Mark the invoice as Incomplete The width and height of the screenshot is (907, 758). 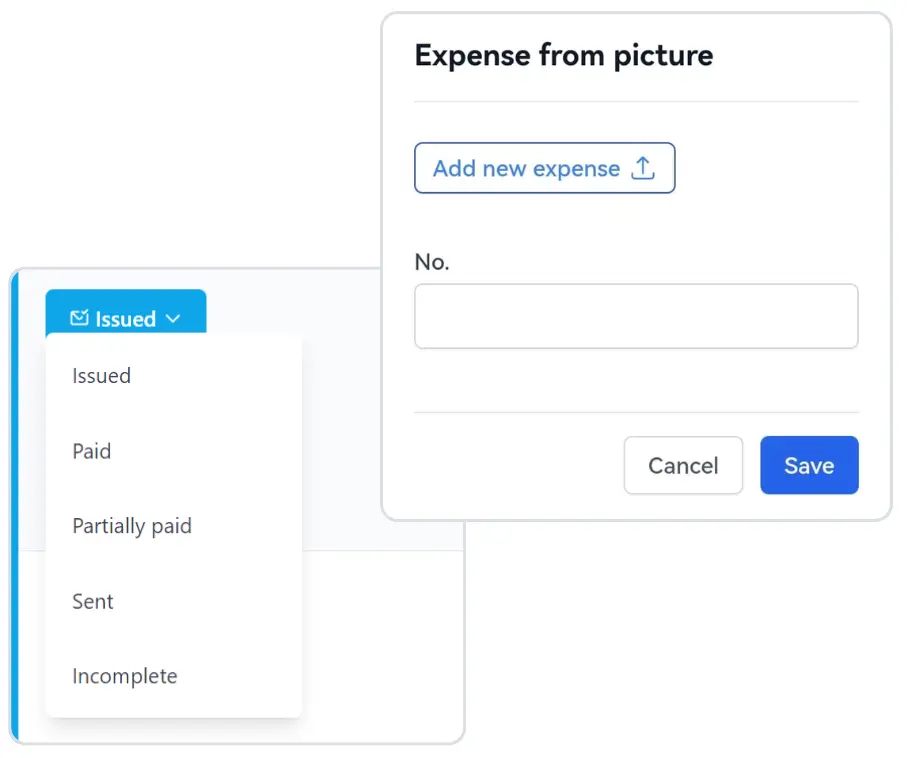[x=125, y=676]
